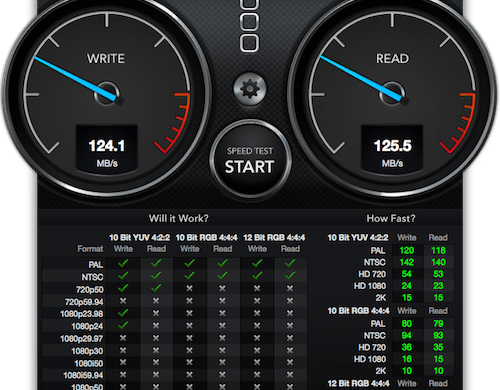
Task: Click 1080p29.97 10 Bit YUV Write cross
Action: tap(123, 338)
